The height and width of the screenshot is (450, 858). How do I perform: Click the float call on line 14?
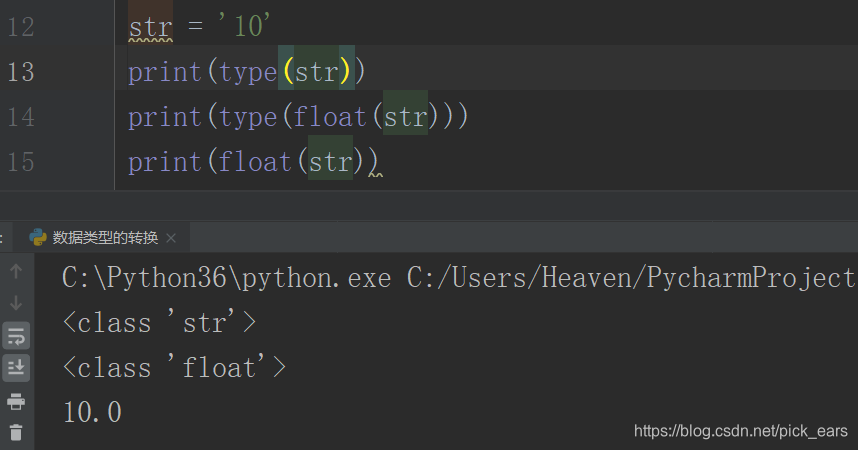[x=329, y=117]
